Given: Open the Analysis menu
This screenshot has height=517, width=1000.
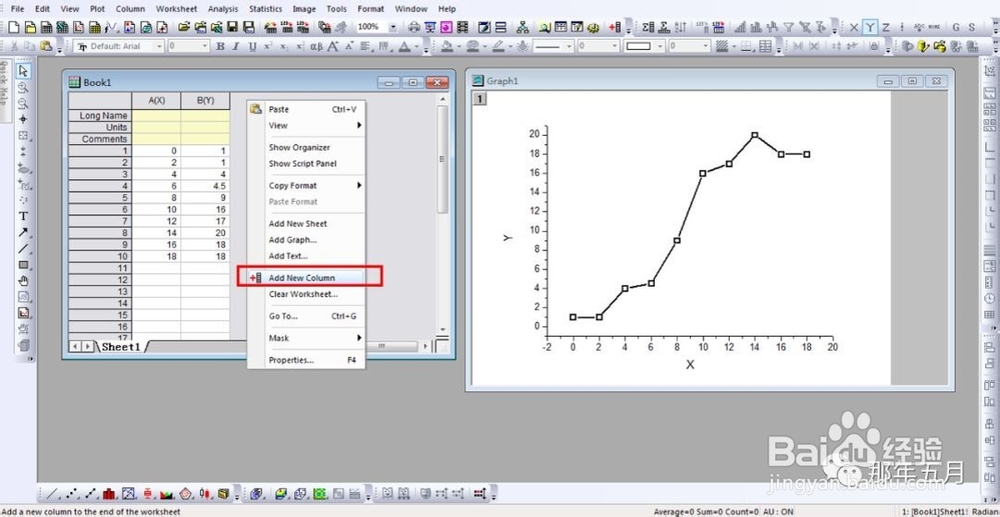Looking at the screenshot, I should point(223,9).
